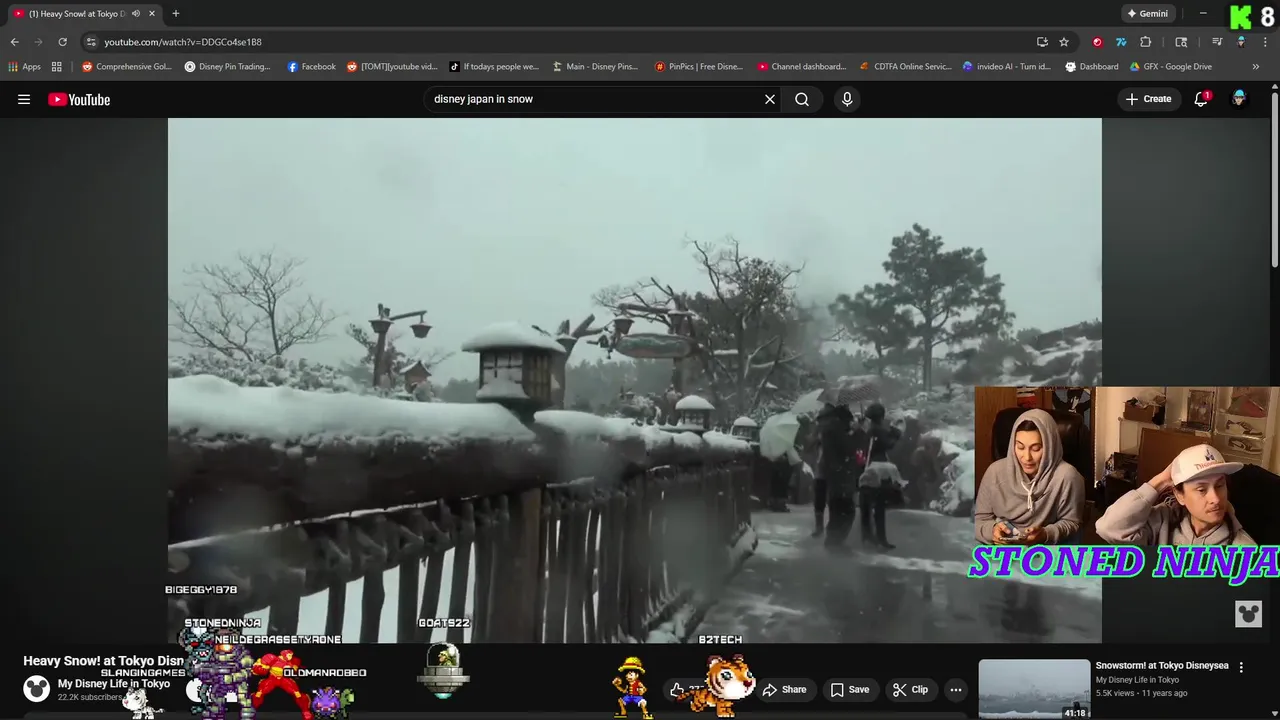Image resolution: width=1280 pixels, height=720 pixels.
Task: Reload the page
Action: pos(62,42)
